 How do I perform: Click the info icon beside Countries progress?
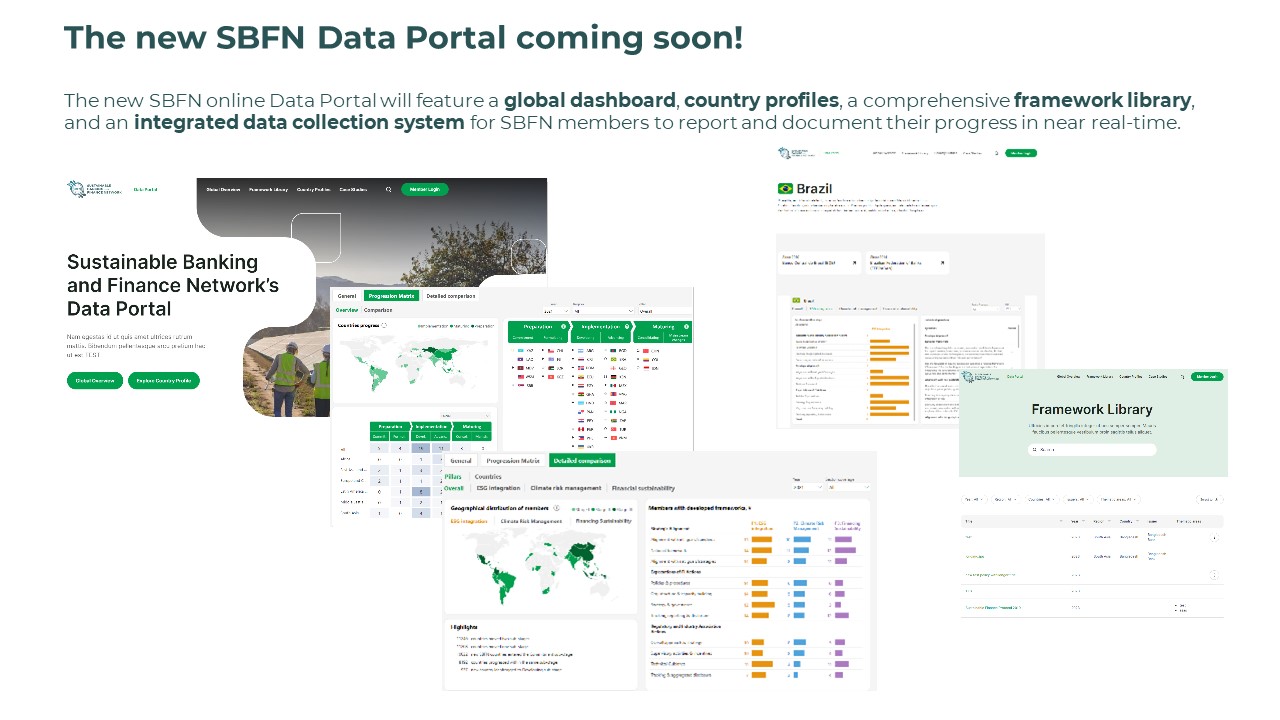pos(384,325)
